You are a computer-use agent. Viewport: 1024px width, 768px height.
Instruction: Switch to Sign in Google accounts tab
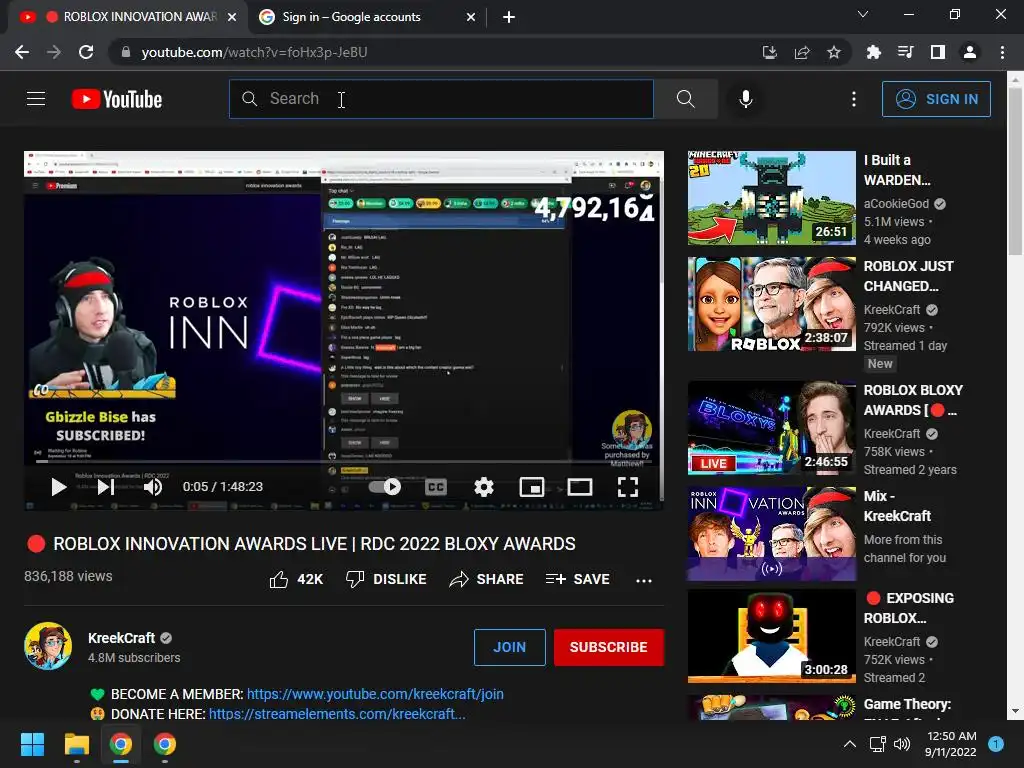pyautogui.click(x=366, y=17)
